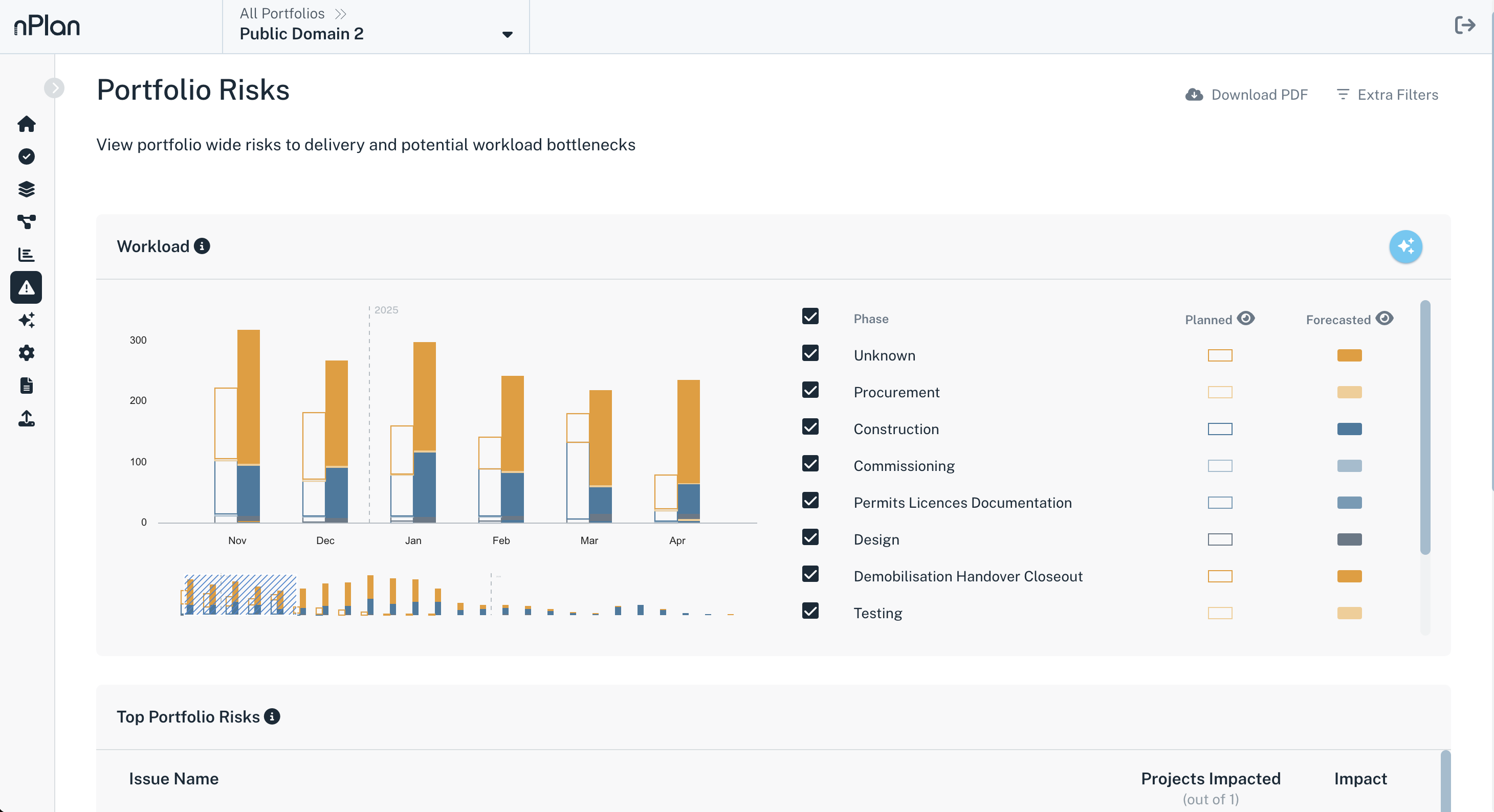Expand the collapsed sidebar with chevron

(x=54, y=88)
